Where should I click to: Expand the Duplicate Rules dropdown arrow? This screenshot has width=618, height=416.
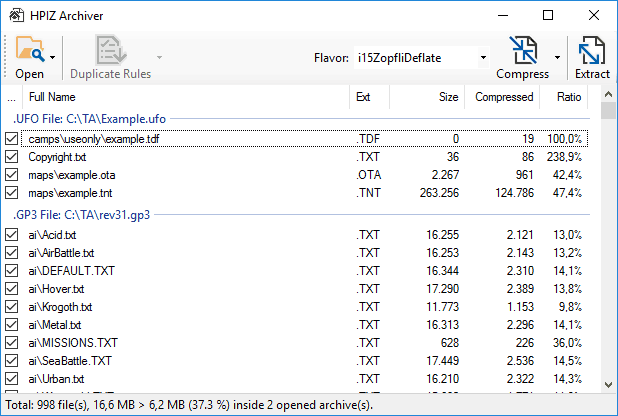(x=159, y=58)
